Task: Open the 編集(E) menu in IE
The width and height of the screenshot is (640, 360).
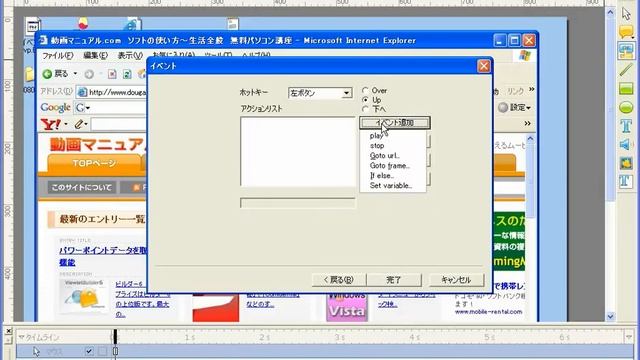Action: (x=95, y=56)
